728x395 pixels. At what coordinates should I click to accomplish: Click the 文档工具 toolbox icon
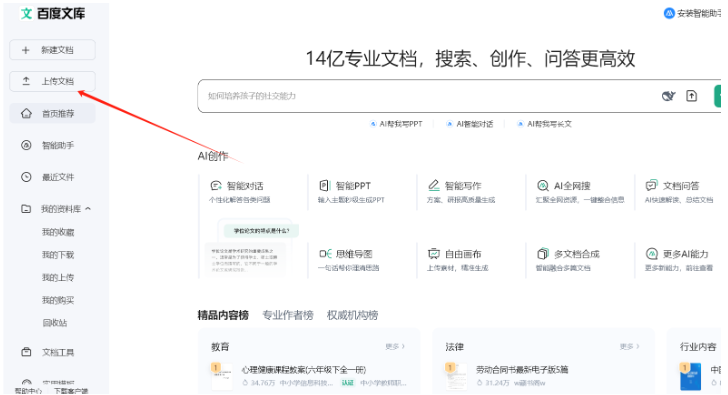tap(26, 352)
